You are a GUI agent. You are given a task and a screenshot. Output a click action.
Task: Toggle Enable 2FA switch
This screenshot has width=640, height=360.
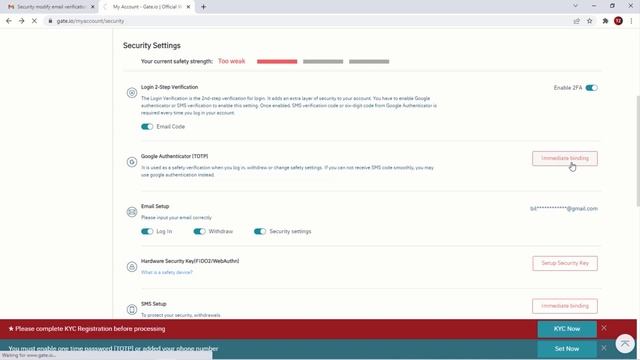coord(591,88)
